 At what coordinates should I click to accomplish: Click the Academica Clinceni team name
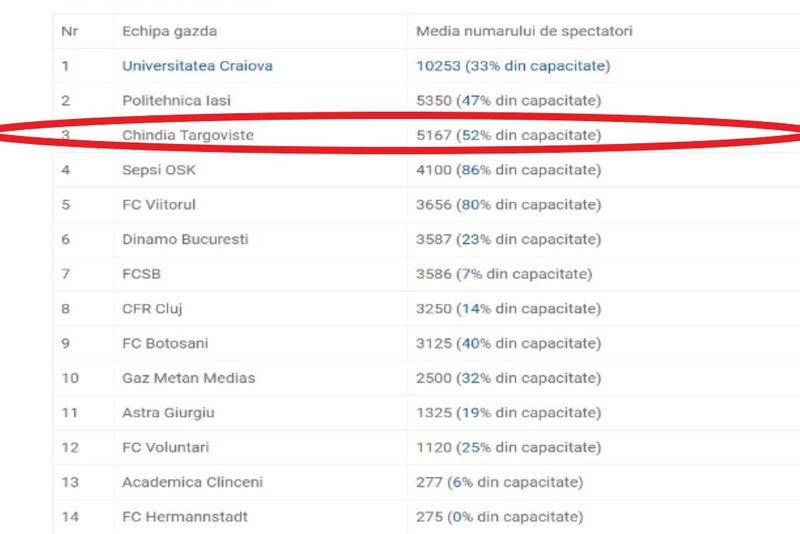click(192, 482)
